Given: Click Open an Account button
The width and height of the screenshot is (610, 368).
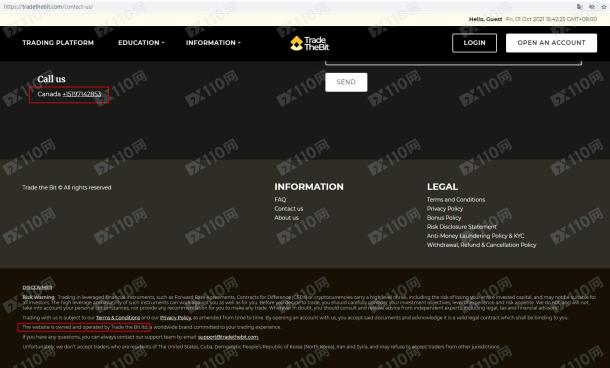Looking at the screenshot, I should click(x=551, y=43).
